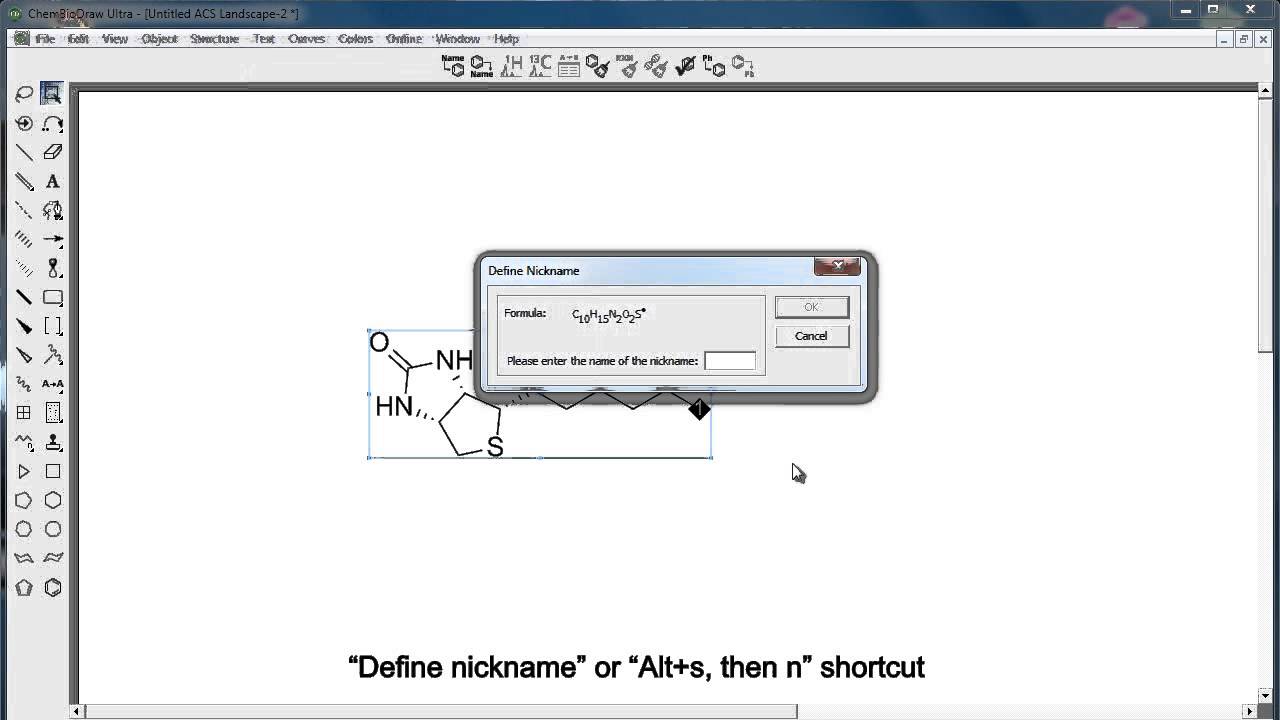1280x720 pixels.
Task: Select the Lasso selection tool
Action: click(x=24, y=94)
